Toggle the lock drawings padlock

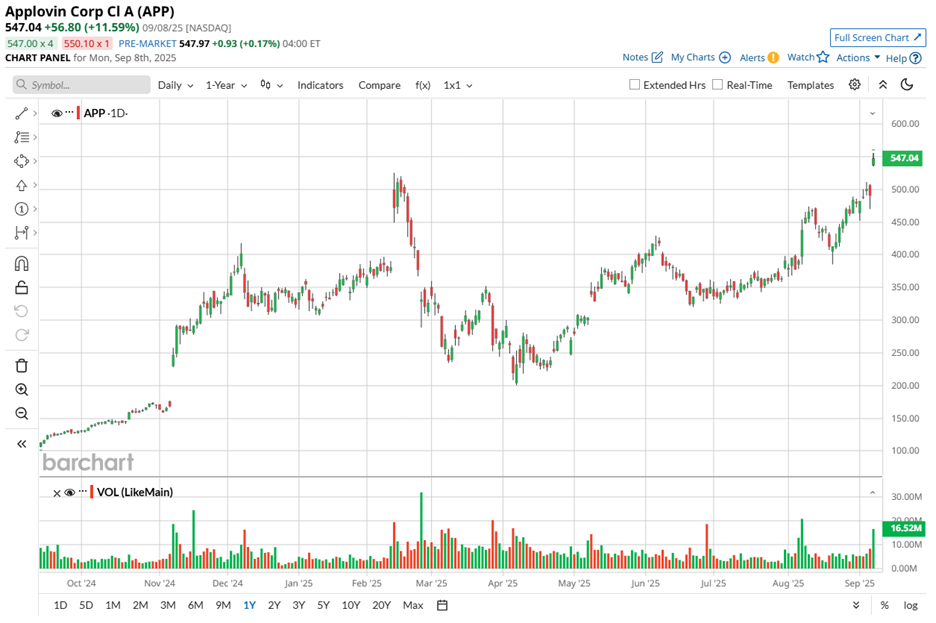[21, 288]
